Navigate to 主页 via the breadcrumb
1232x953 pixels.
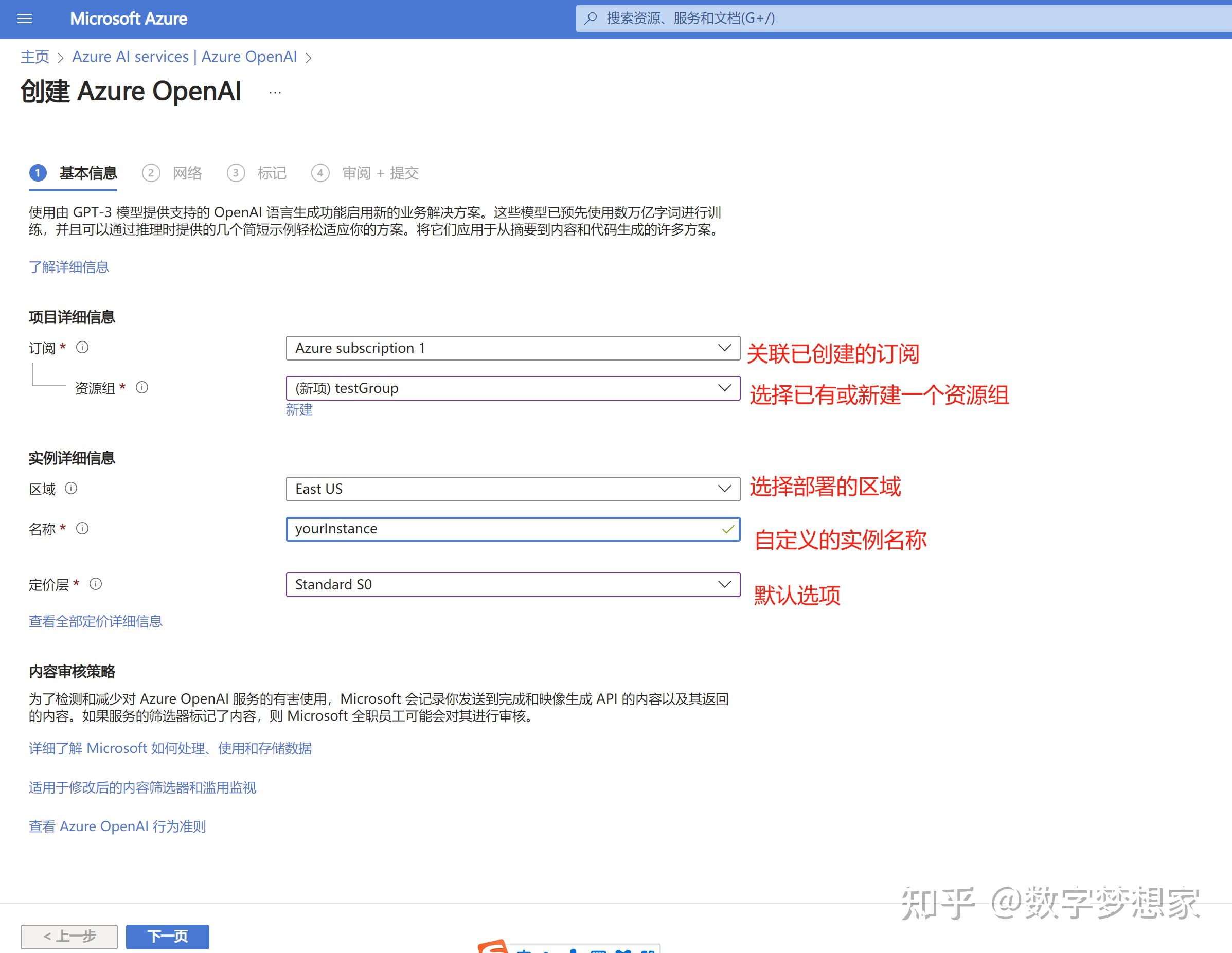(34, 57)
